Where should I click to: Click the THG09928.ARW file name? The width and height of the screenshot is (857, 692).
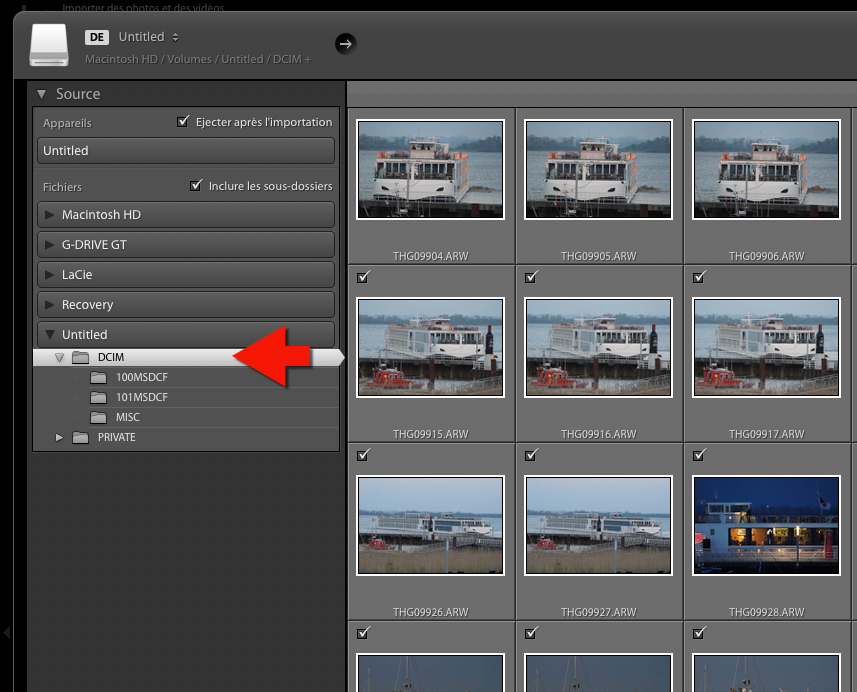[x=766, y=612]
